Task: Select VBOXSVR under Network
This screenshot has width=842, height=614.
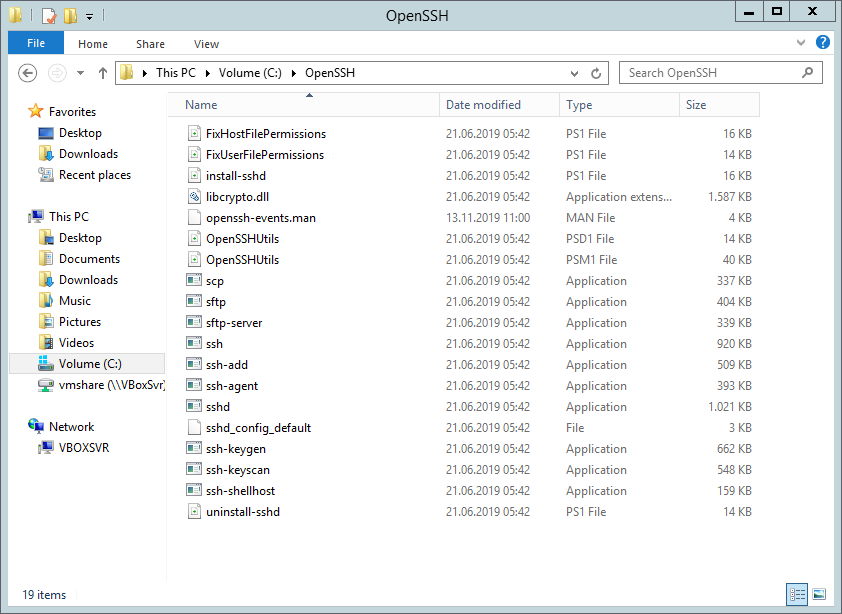Action: (84, 447)
